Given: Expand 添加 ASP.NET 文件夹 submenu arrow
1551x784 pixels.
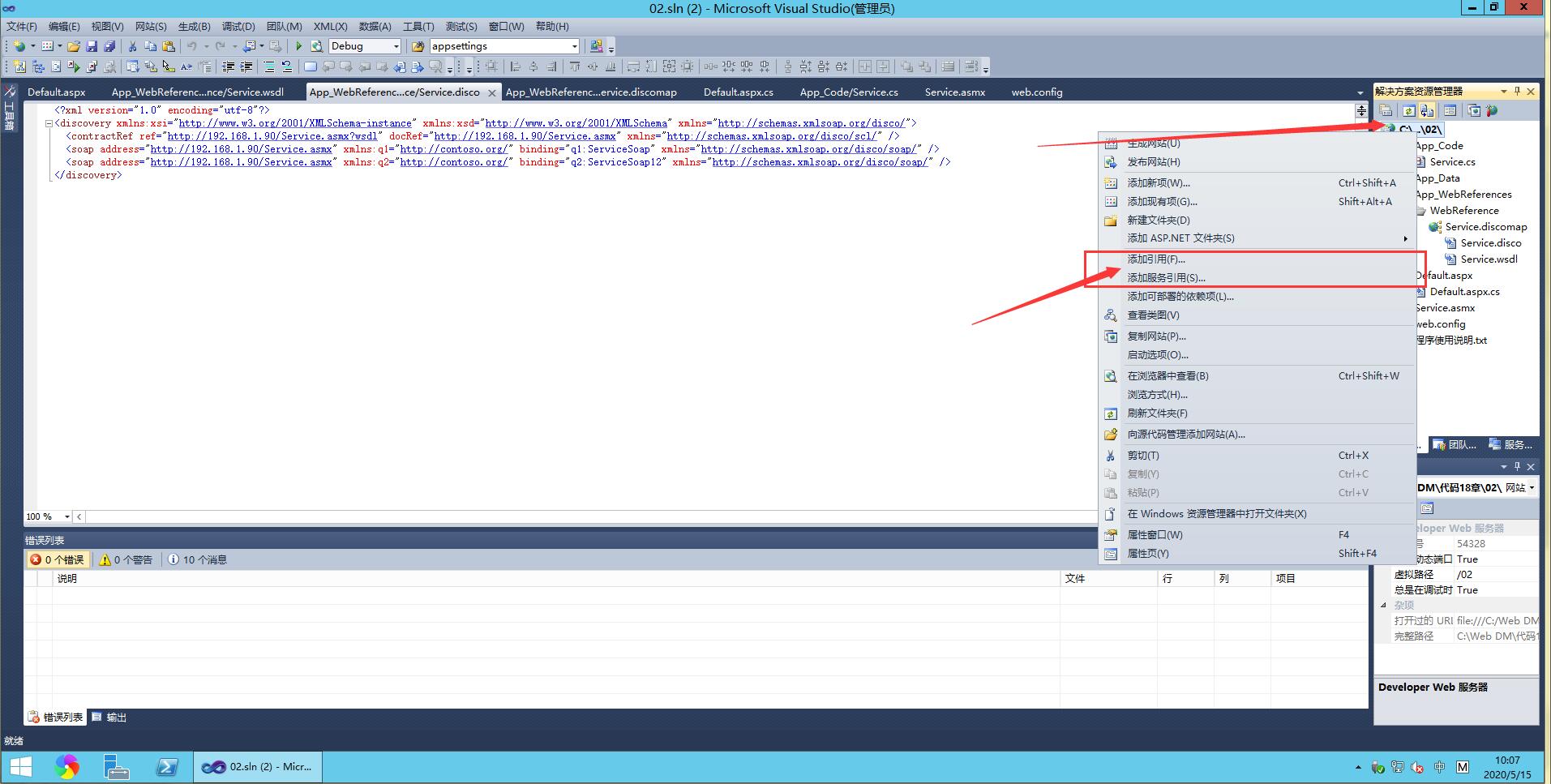Looking at the screenshot, I should click(1406, 238).
